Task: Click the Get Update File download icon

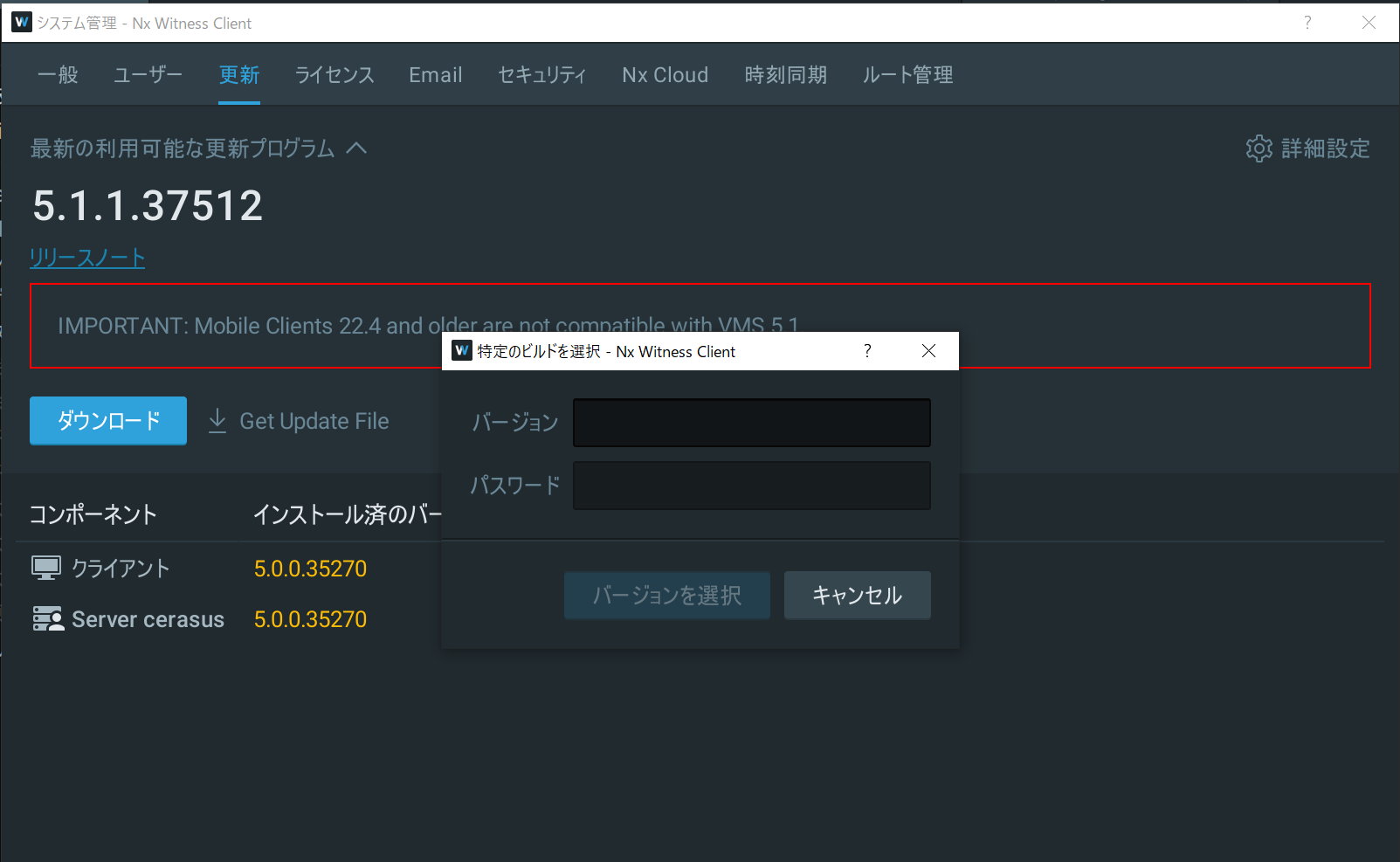Action: pyautogui.click(x=217, y=421)
